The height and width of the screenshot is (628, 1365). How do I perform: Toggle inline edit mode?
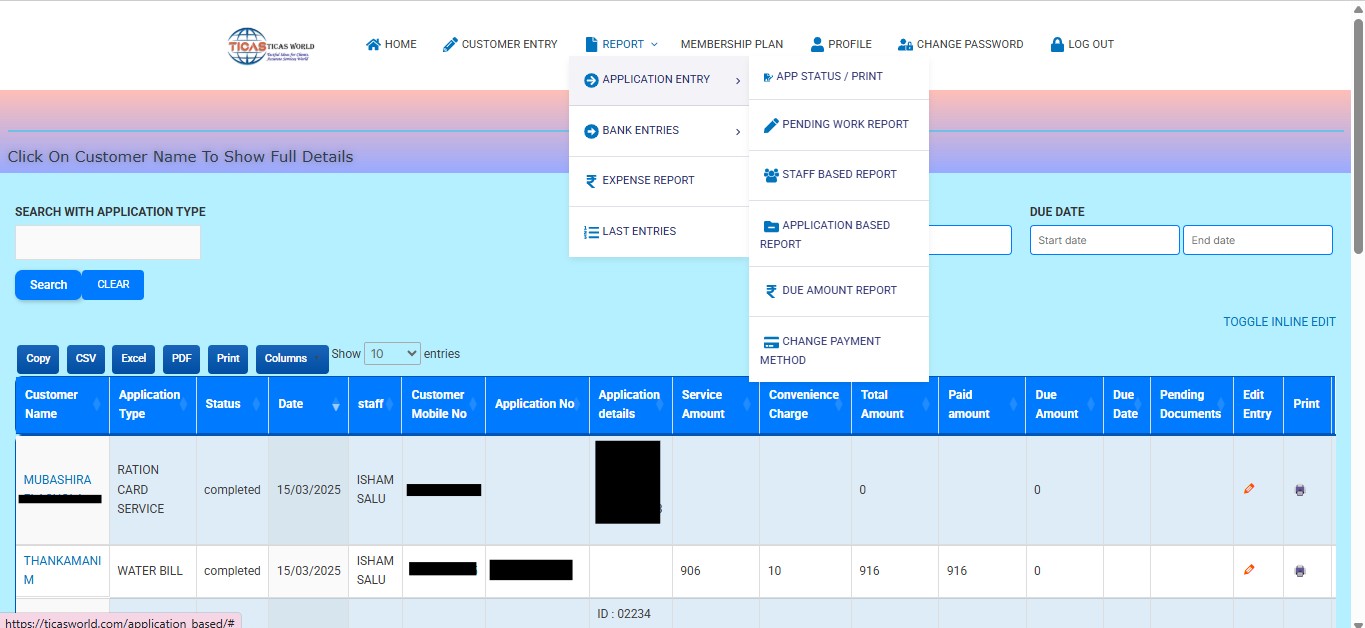1279,322
